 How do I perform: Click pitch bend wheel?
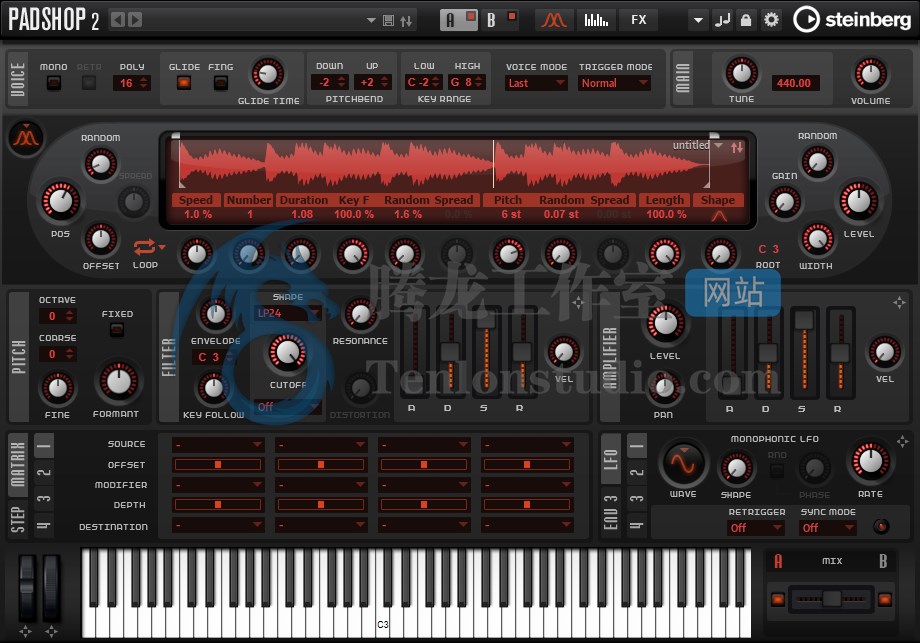(26, 588)
